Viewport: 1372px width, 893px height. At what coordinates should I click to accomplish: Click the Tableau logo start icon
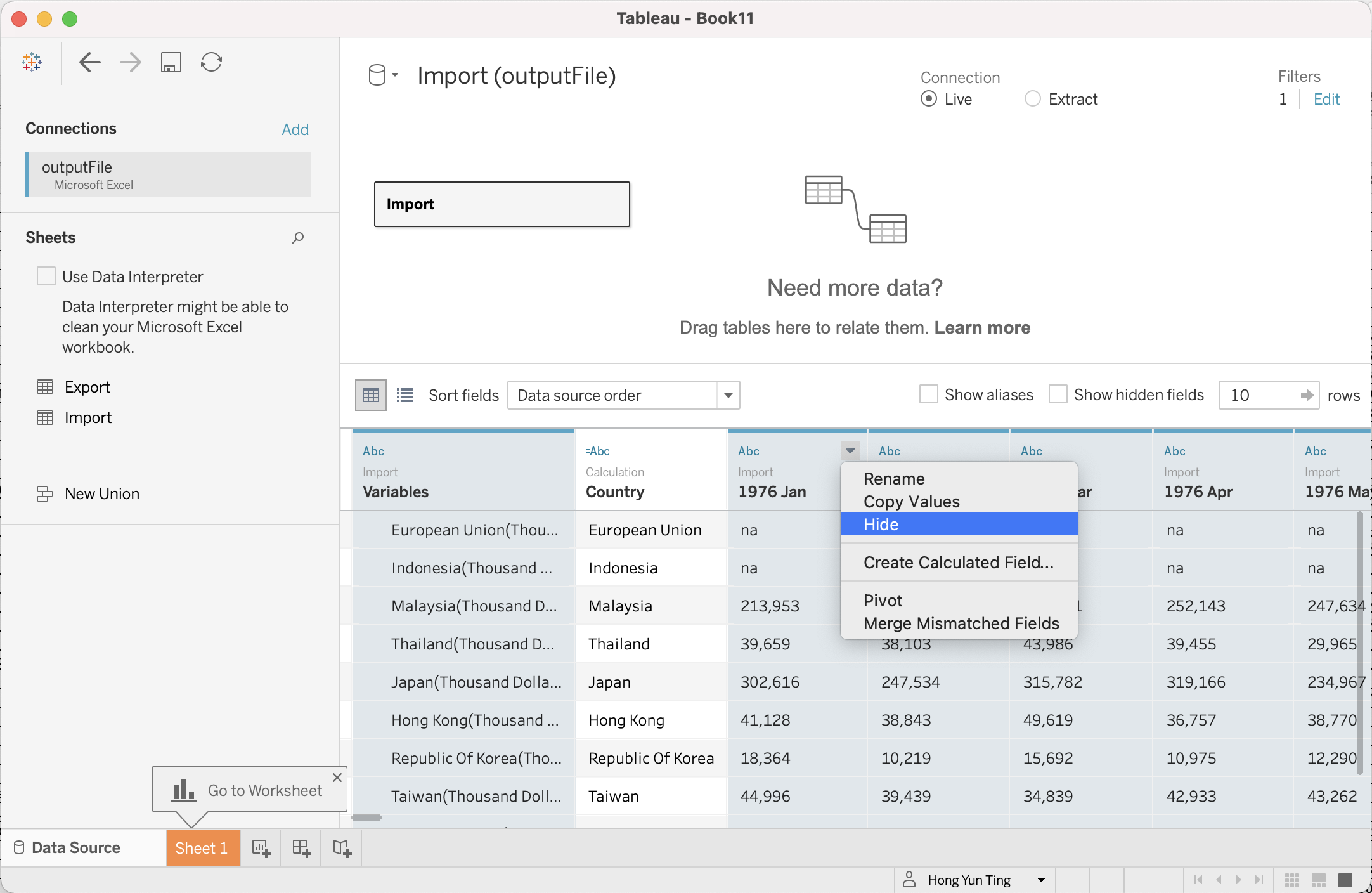click(x=32, y=62)
